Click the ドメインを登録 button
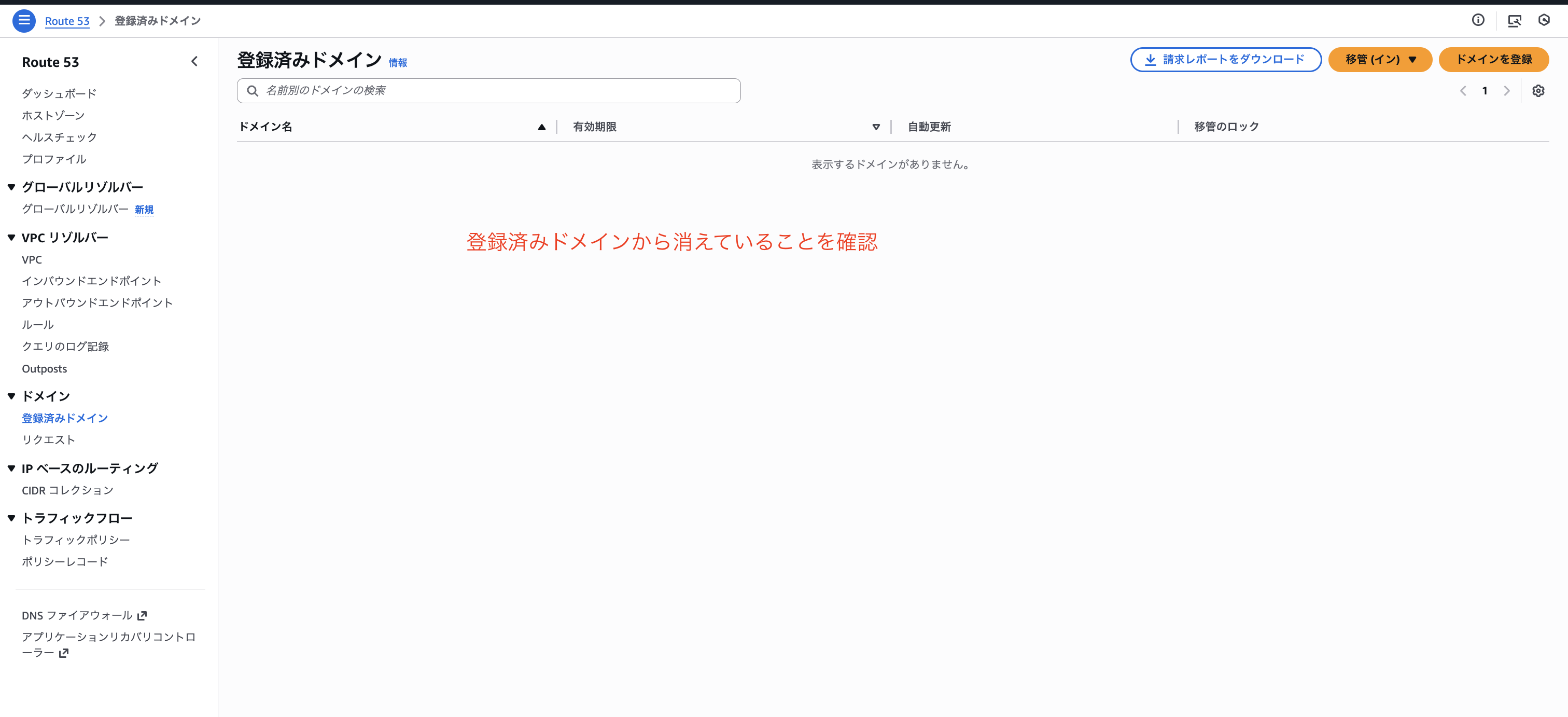The height and width of the screenshot is (717, 1568). (x=1493, y=60)
